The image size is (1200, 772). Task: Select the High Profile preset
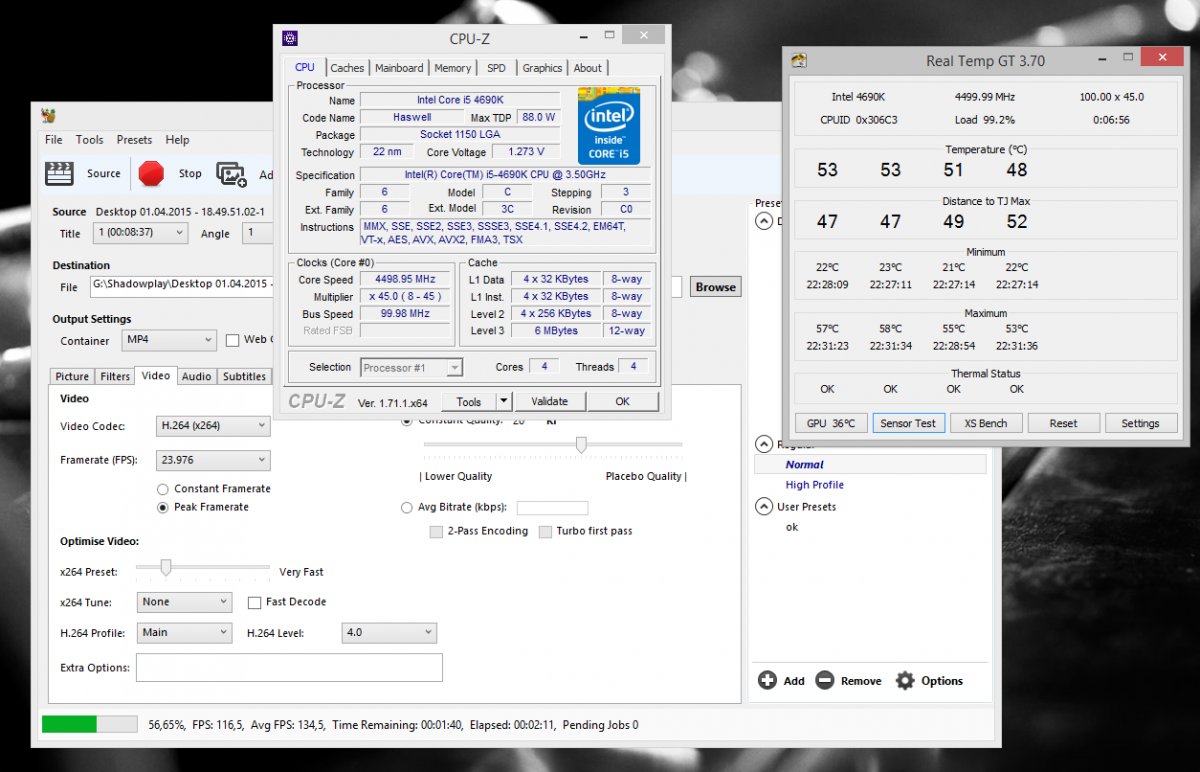(815, 485)
